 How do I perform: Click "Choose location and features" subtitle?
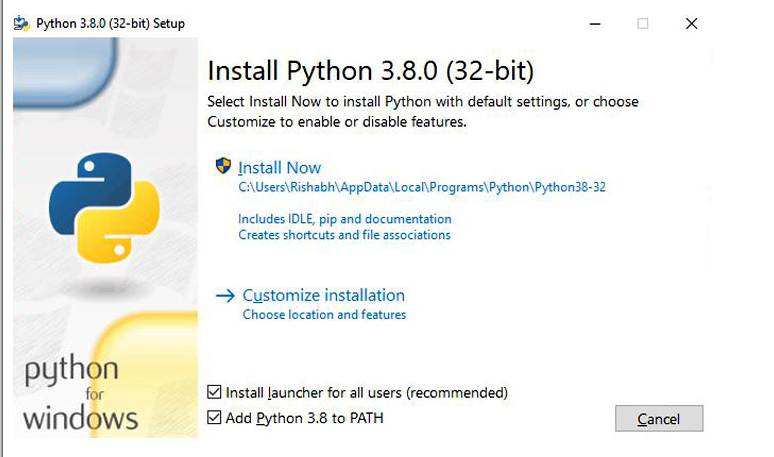click(324, 314)
